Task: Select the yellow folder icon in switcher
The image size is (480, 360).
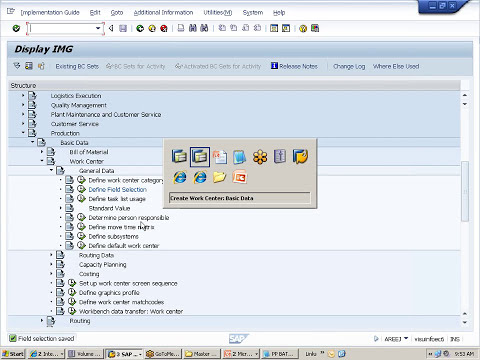Action: click(219, 177)
